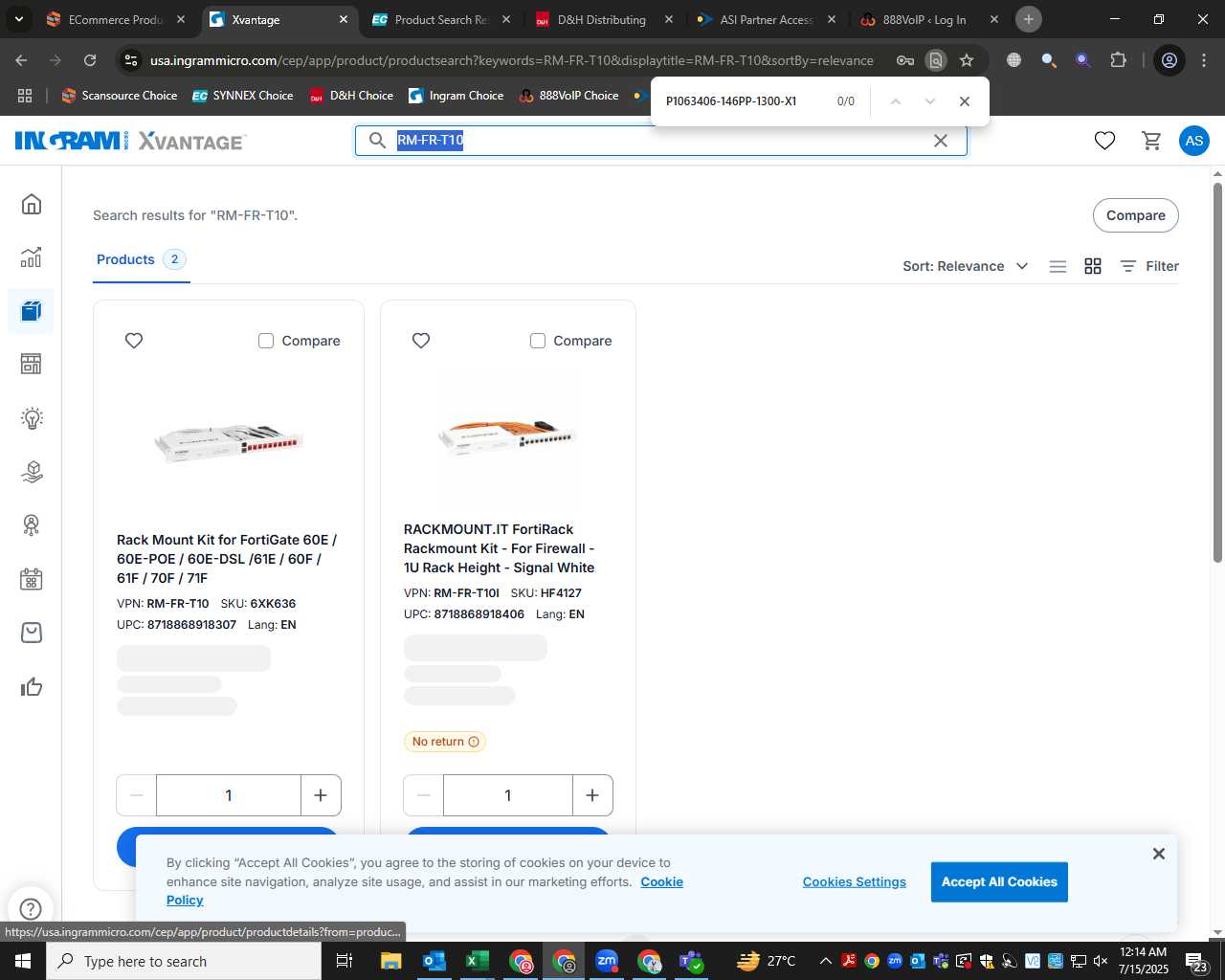Open the favorites heart in header
The image size is (1225, 980).
(x=1104, y=141)
